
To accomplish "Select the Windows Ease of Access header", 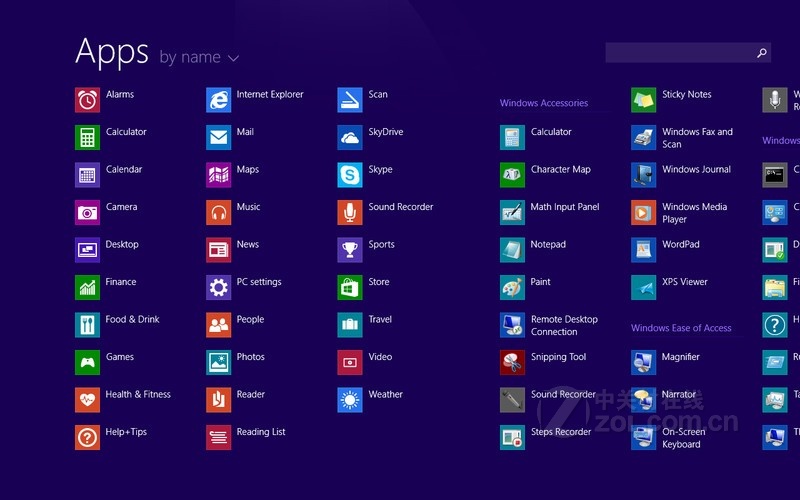I will point(680,328).
